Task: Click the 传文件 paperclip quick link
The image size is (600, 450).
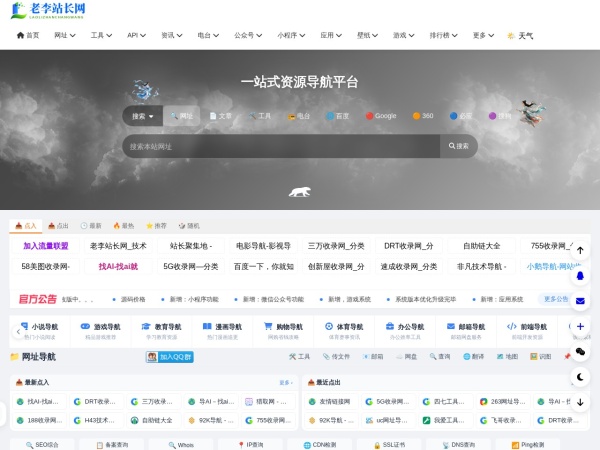Action: pos(336,357)
